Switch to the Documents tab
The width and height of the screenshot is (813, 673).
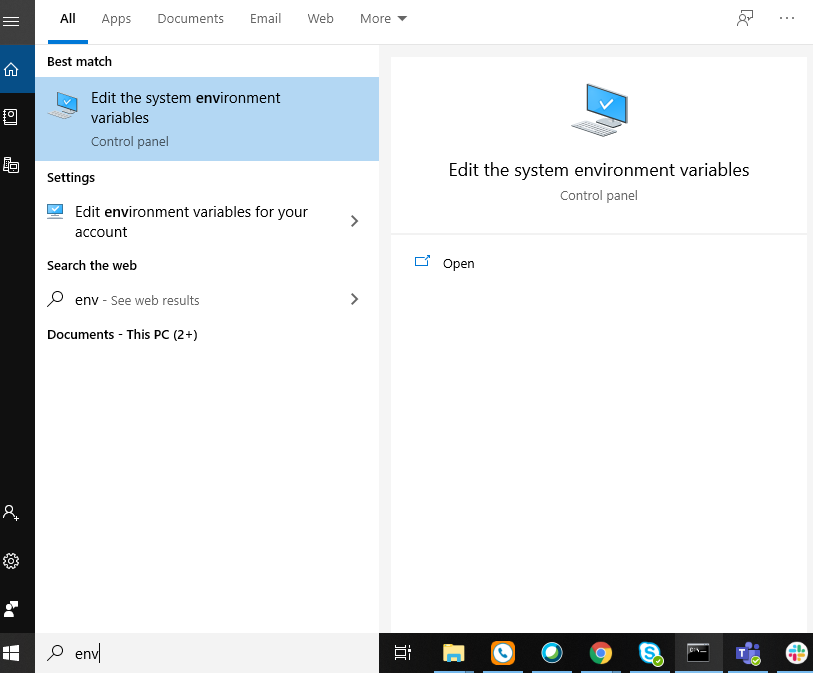190,19
